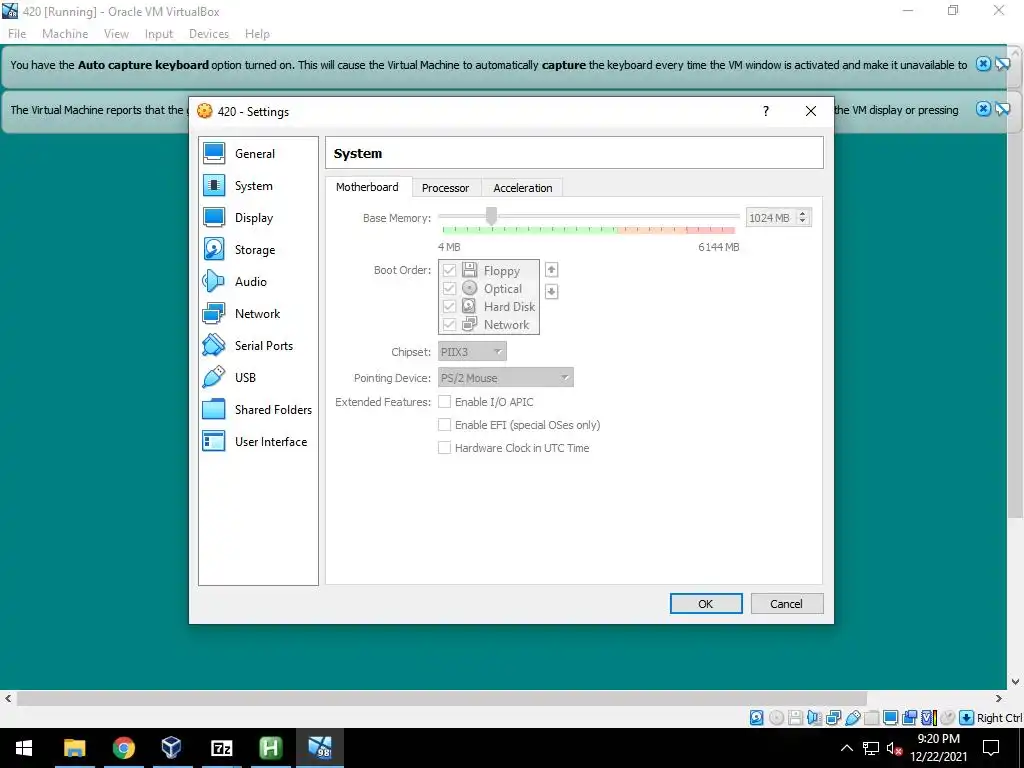The image size is (1024, 768).
Task: Click hard disk indicator in VM status bar
Action: pyautogui.click(x=756, y=718)
